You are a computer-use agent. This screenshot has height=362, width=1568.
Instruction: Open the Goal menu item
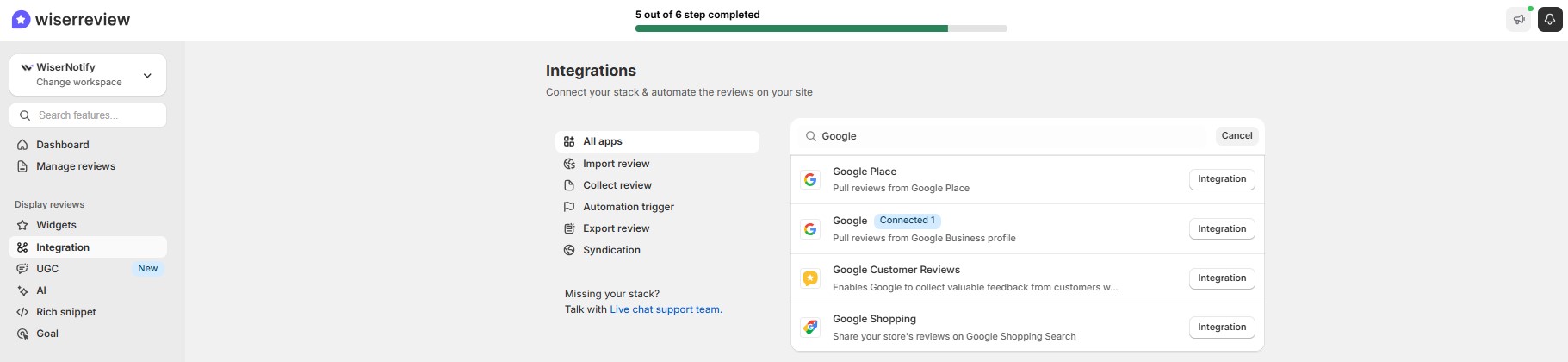coord(88,334)
